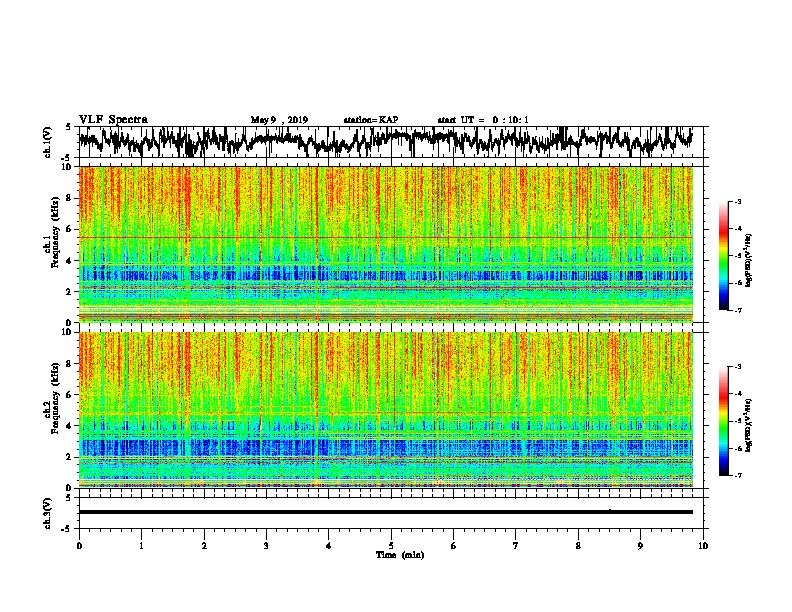792x612 pixels.
Task: Click the "10" tick on the time axis
Action: pos(703,546)
